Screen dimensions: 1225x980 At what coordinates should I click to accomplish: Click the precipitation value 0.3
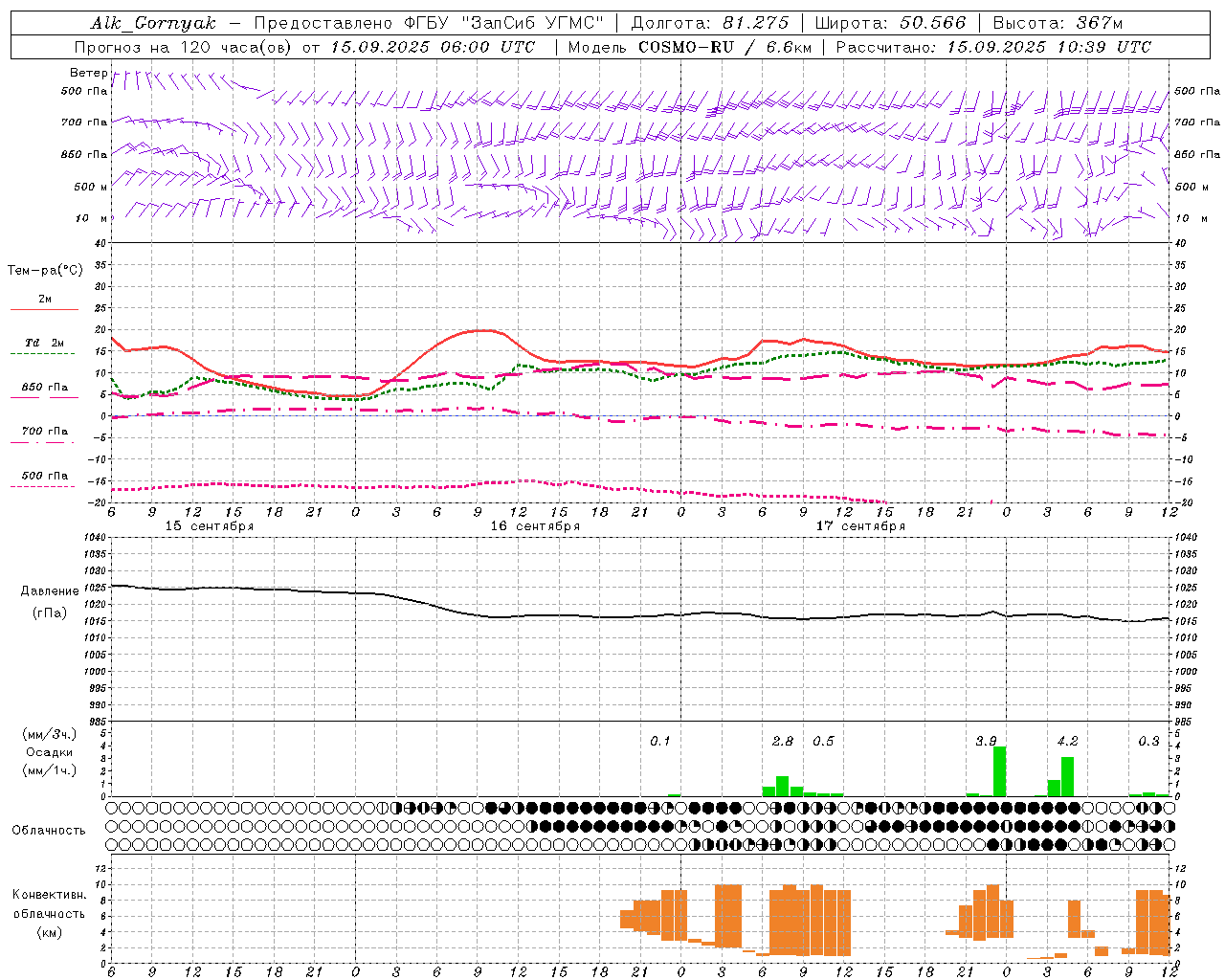tap(1148, 742)
